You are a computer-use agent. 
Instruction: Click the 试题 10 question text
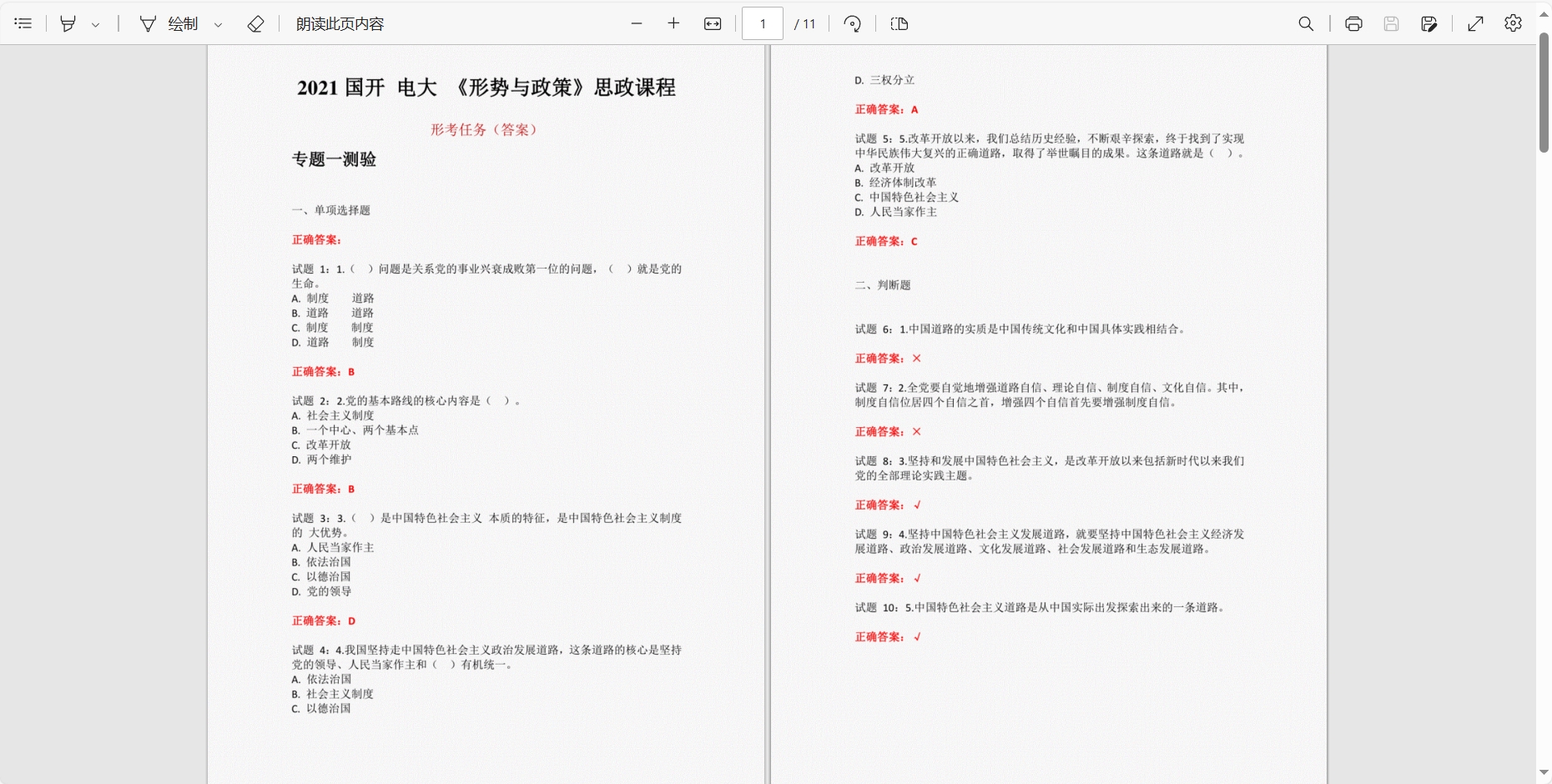pyautogui.click(x=1041, y=607)
